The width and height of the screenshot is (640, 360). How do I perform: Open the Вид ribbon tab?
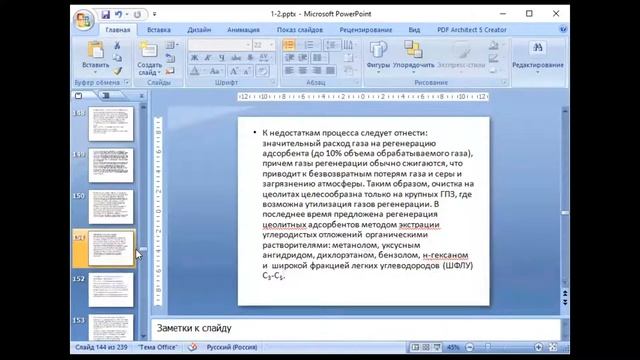tap(414, 30)
